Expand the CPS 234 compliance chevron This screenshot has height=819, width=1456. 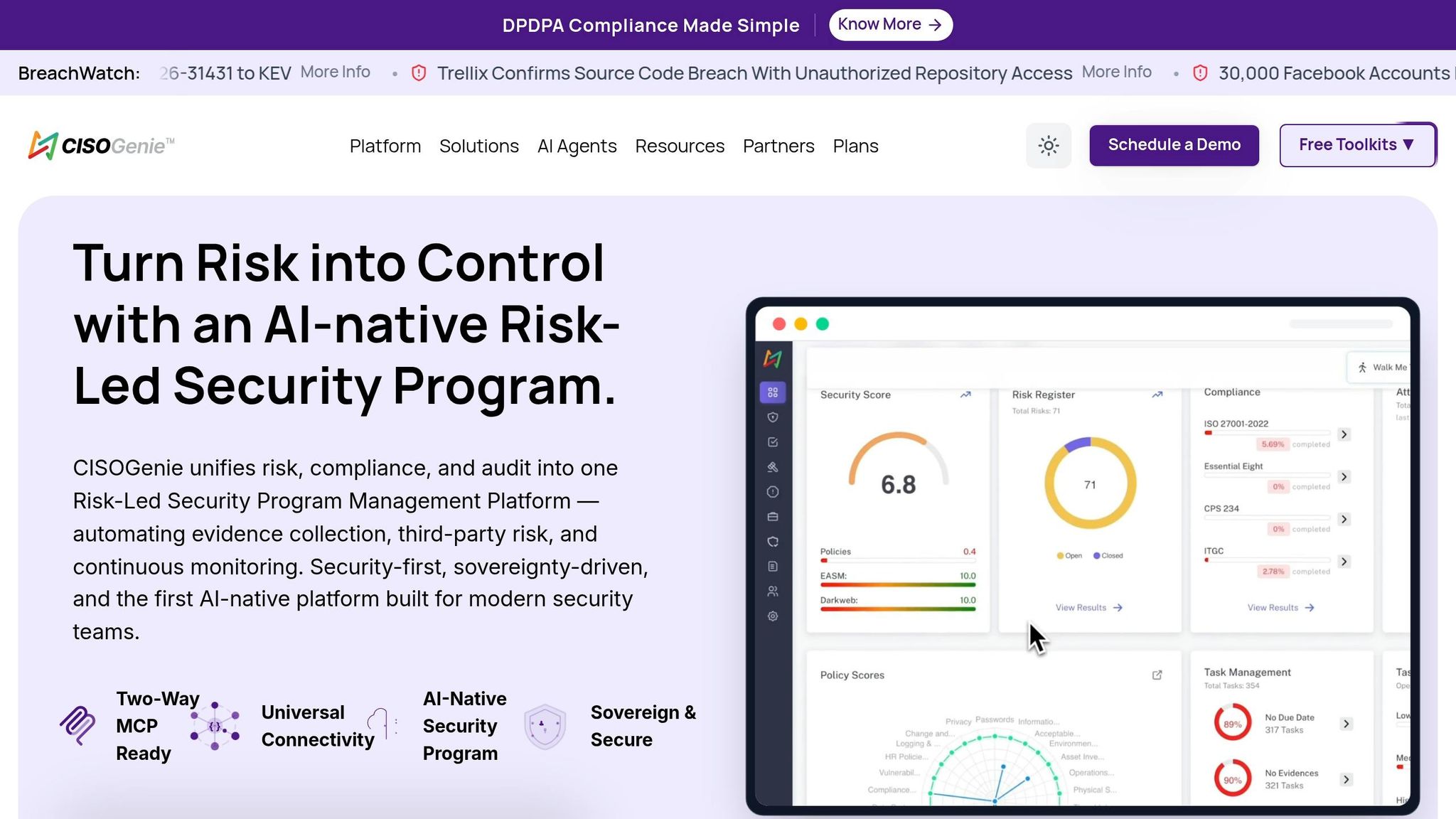coord(1344,520)
